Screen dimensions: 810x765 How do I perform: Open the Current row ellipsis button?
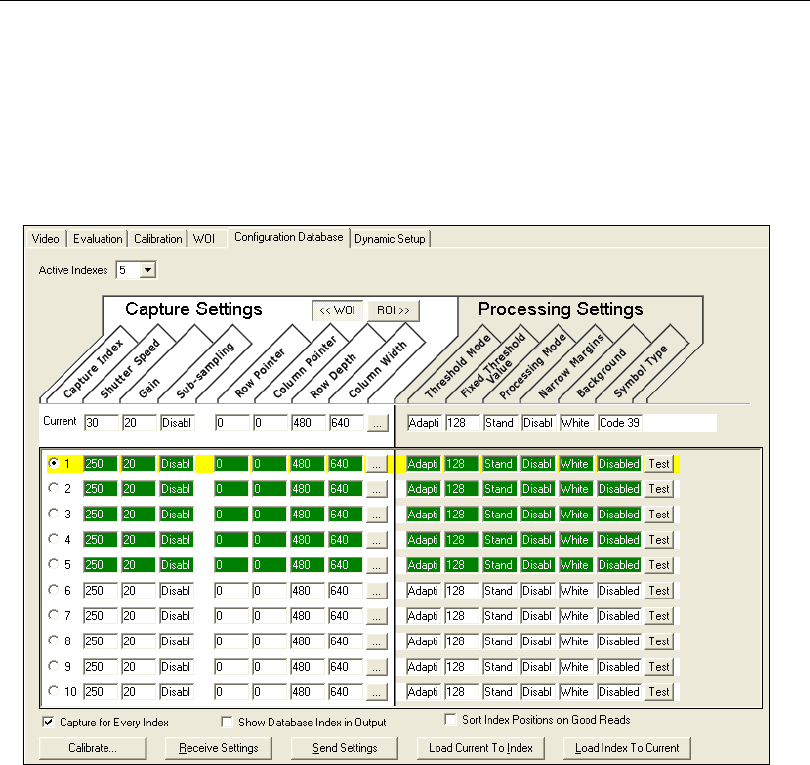coord(378,423)
